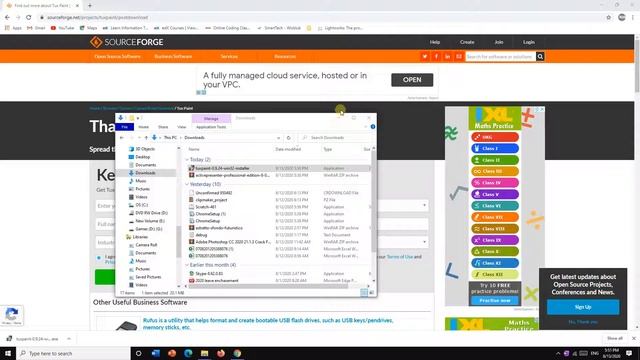Open Cortana from taskbar
The image size is (640, 360).
coord(138,353)
